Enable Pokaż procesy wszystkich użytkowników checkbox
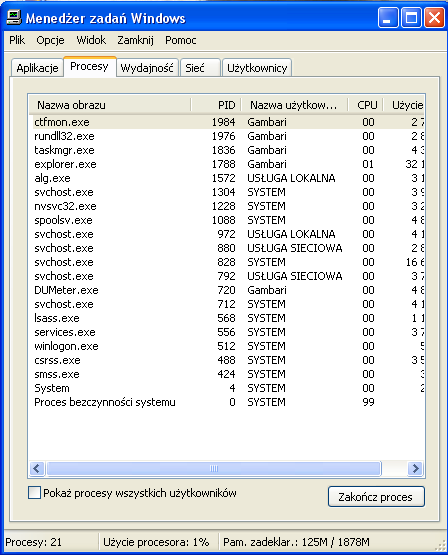 click(x=34, y=493)
